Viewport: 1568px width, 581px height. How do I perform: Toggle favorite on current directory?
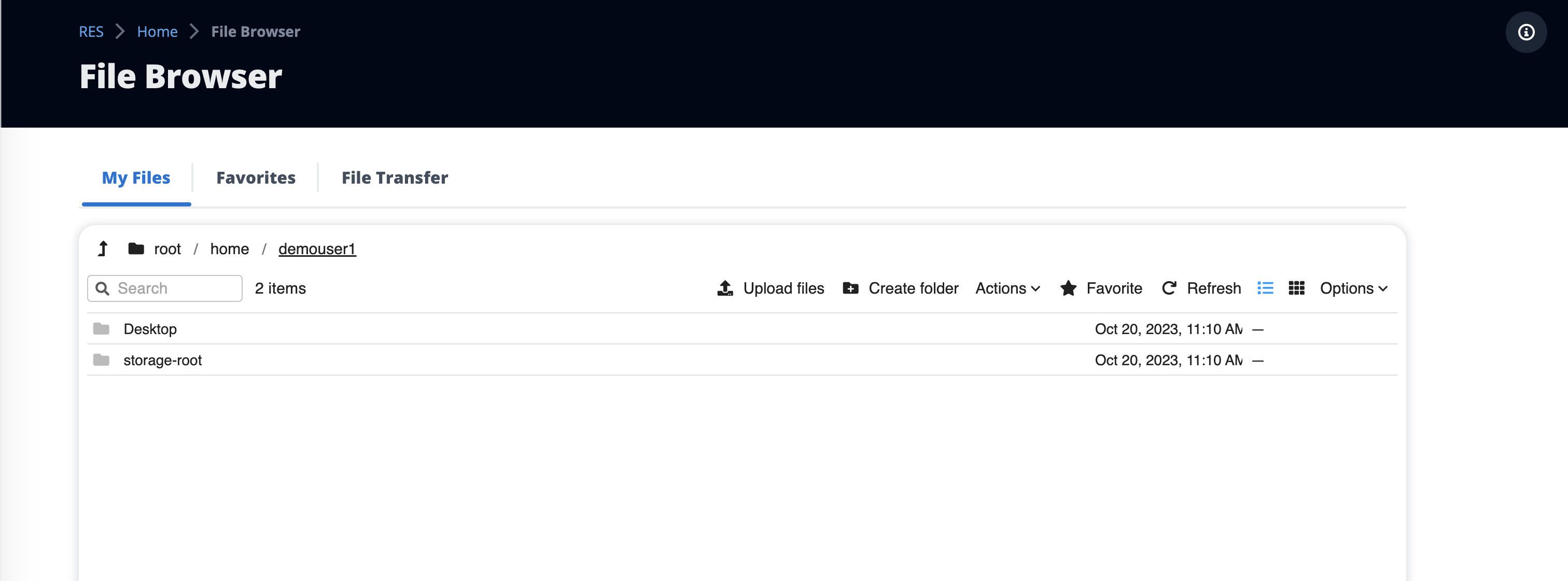pos(1101,288)
